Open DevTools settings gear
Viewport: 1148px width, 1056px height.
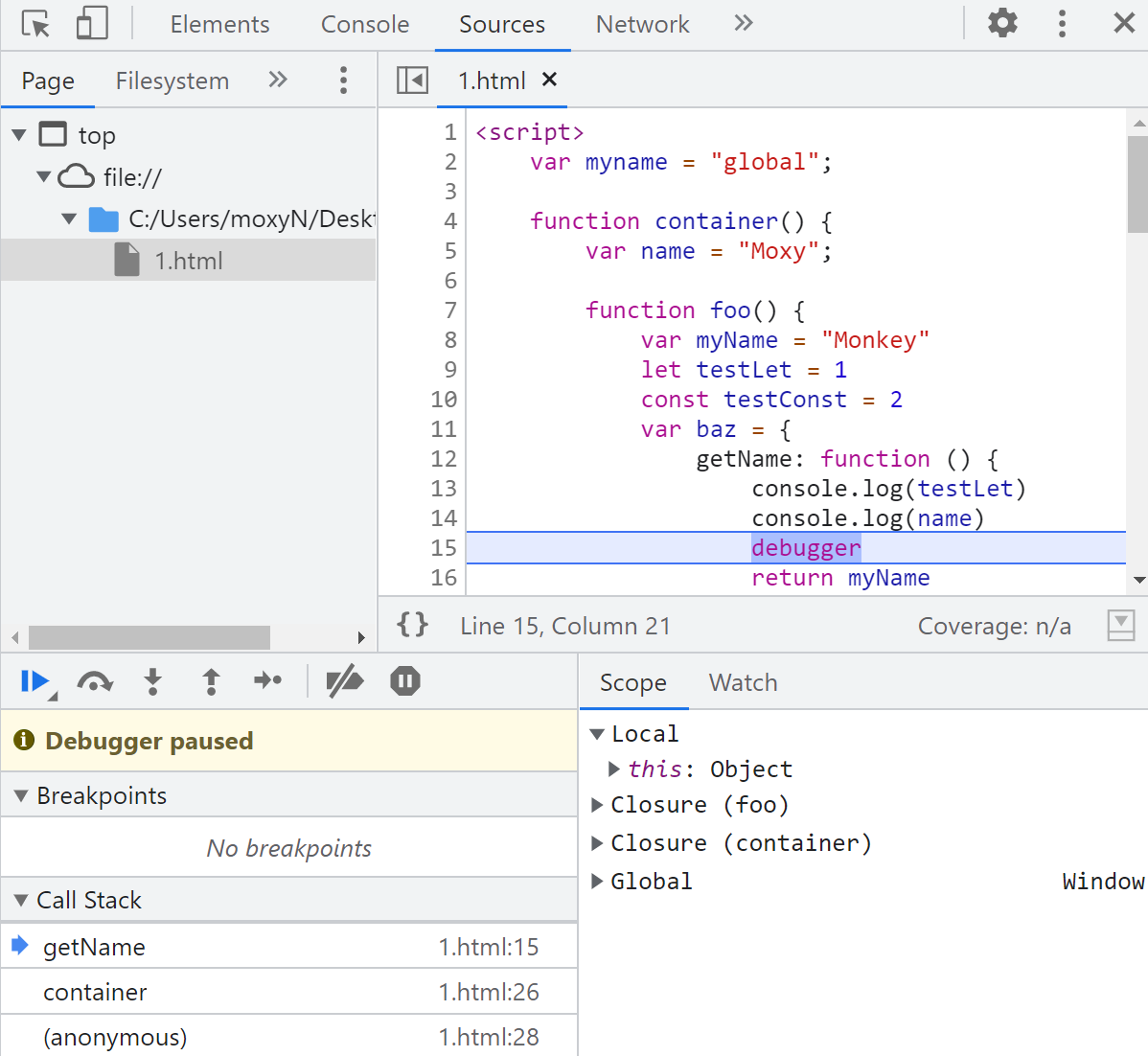[1002, 23]
